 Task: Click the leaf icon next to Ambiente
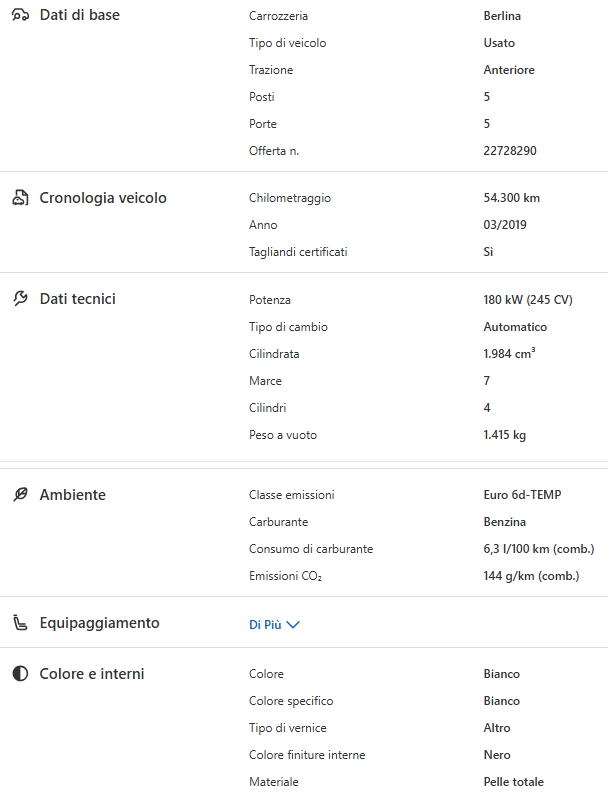[20, 495]
